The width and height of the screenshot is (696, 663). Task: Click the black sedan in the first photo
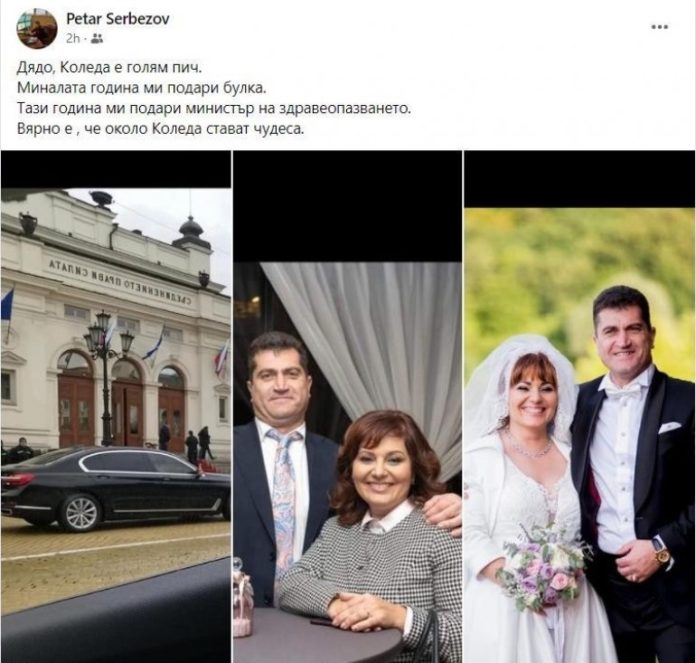(x=115, y=488)
